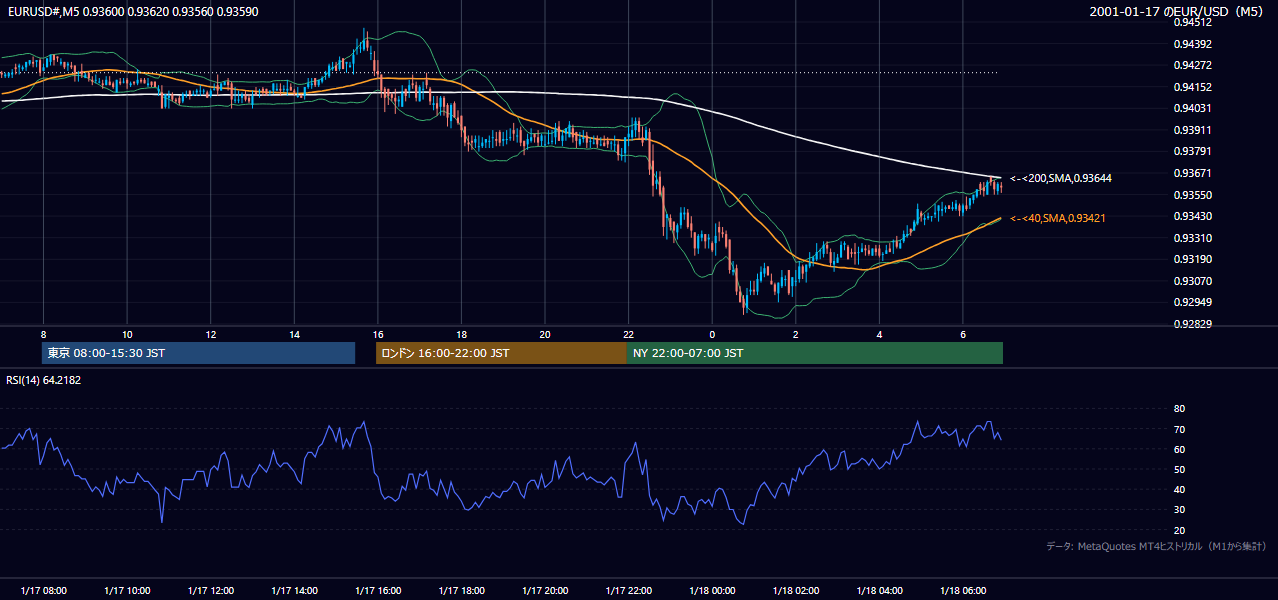The width and height of the screenshot is (1278, 600).
Task: Click price axis value 0.93550
Action: (x=1192, y=195)
